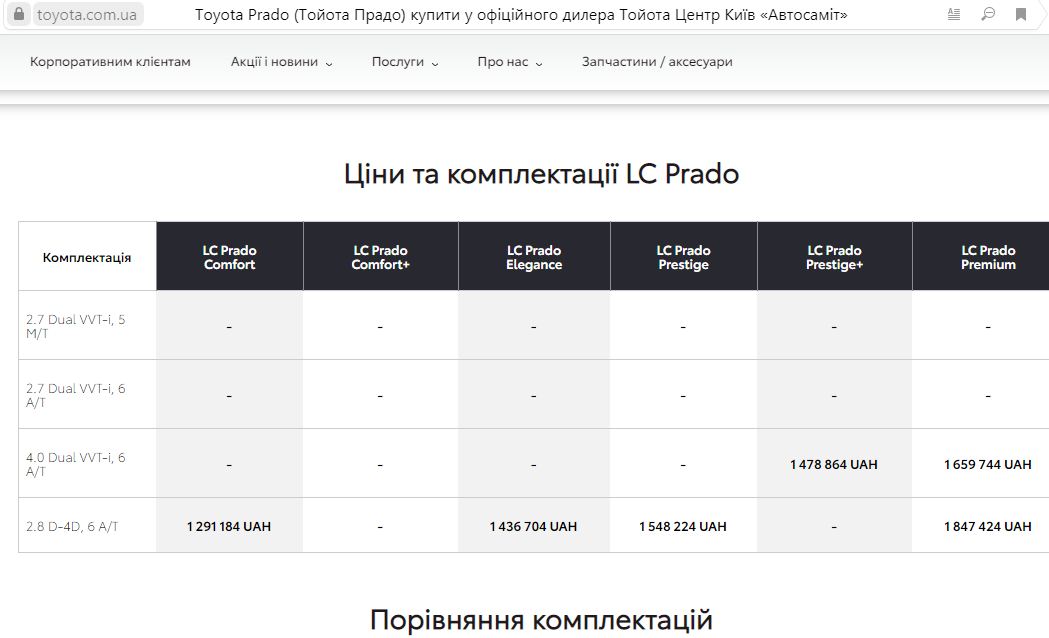This screenshot has width=1049, height=638.
Task: Expand the Акції і новини dropdown chevron
Action: tap(329, 63)
